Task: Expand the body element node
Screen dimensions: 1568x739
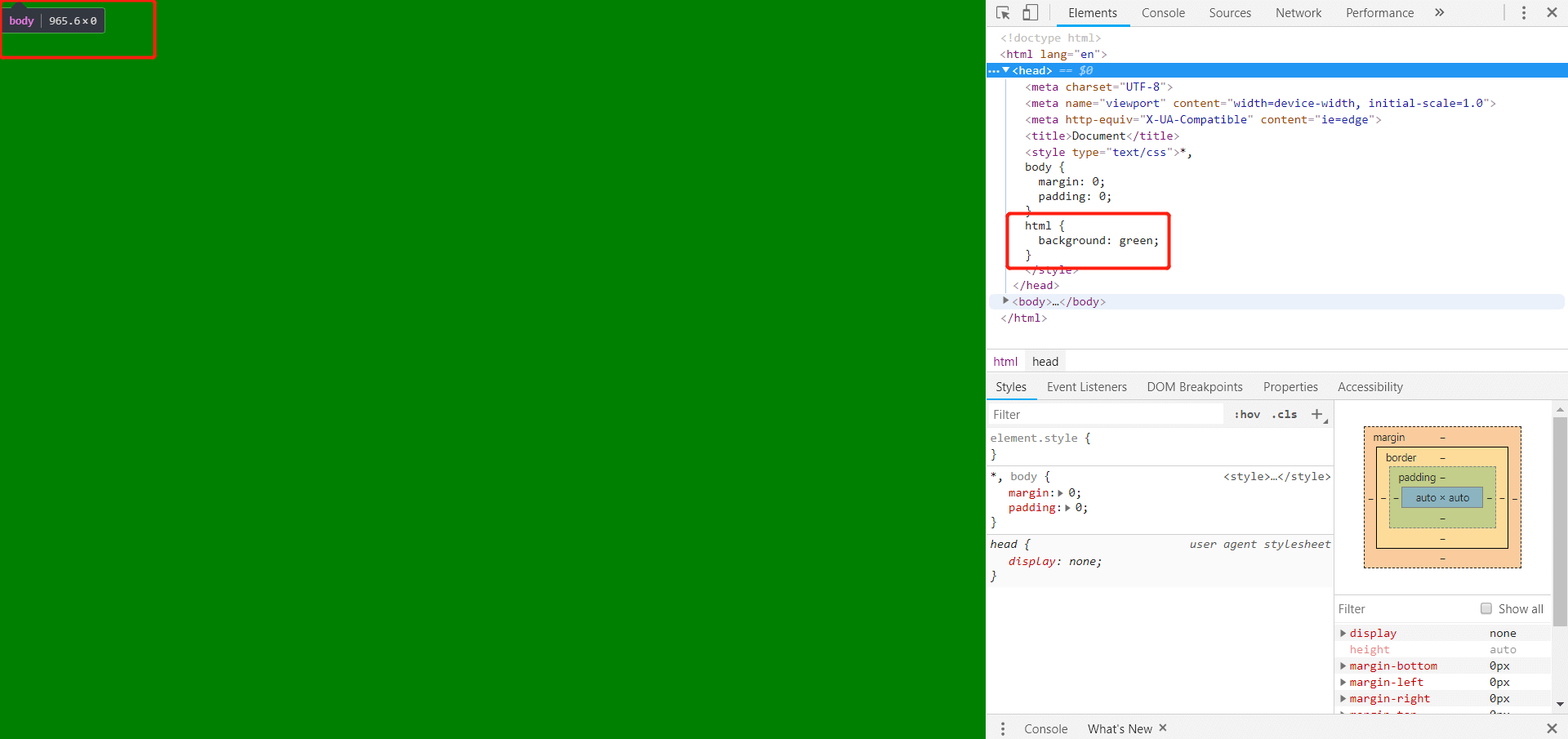Action: [x=1005, y=301]
